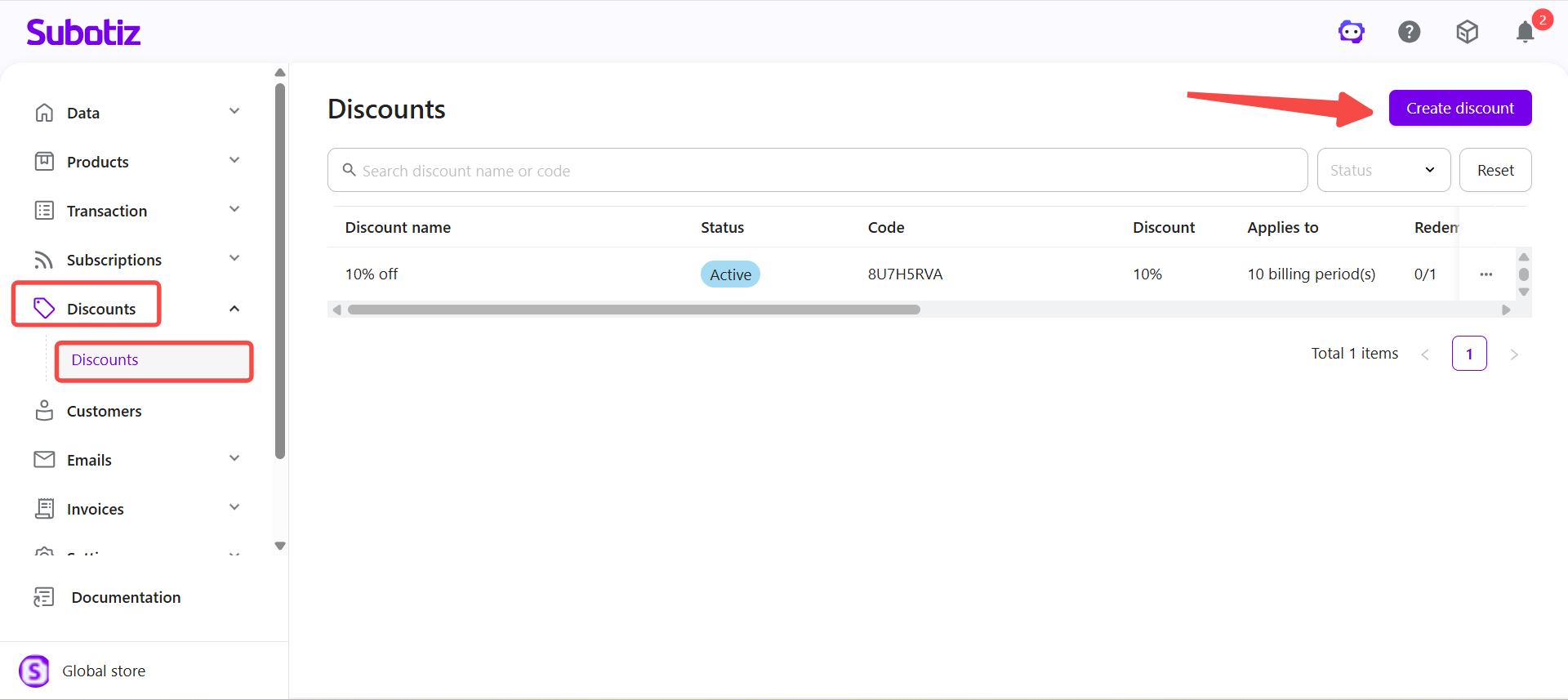Screen dimensions: 1568x700
Task: Expand the Data menu chevron
Action: click(234, 112)
